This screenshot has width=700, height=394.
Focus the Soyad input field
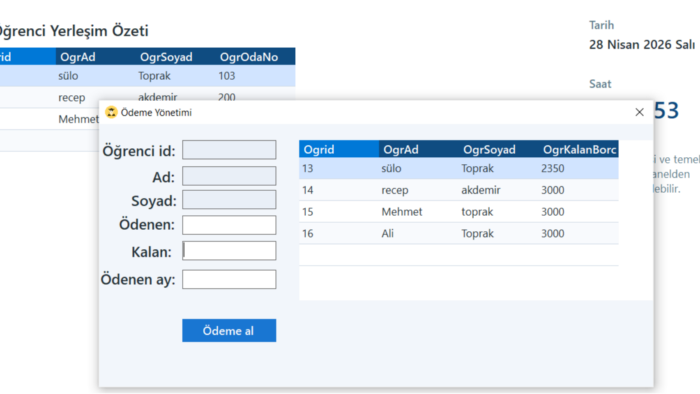click(x=229, y=199)
